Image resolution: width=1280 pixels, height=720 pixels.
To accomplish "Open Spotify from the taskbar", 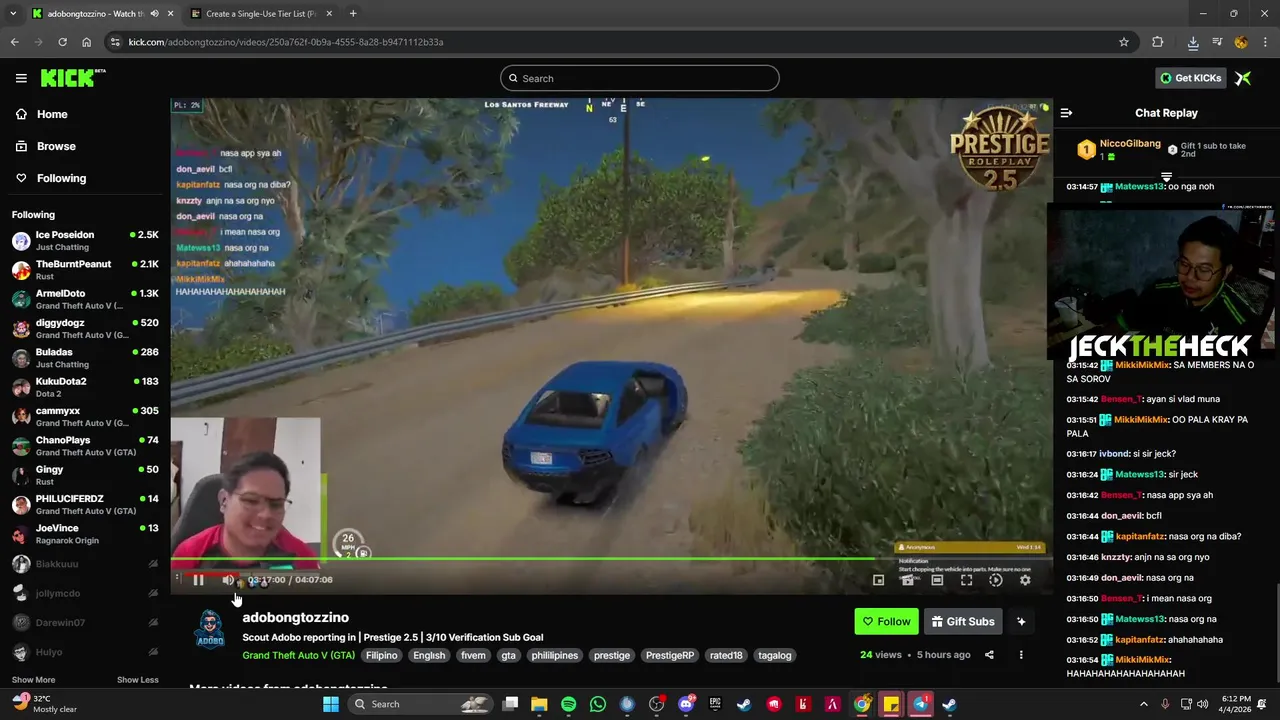I will coord(568,704).
